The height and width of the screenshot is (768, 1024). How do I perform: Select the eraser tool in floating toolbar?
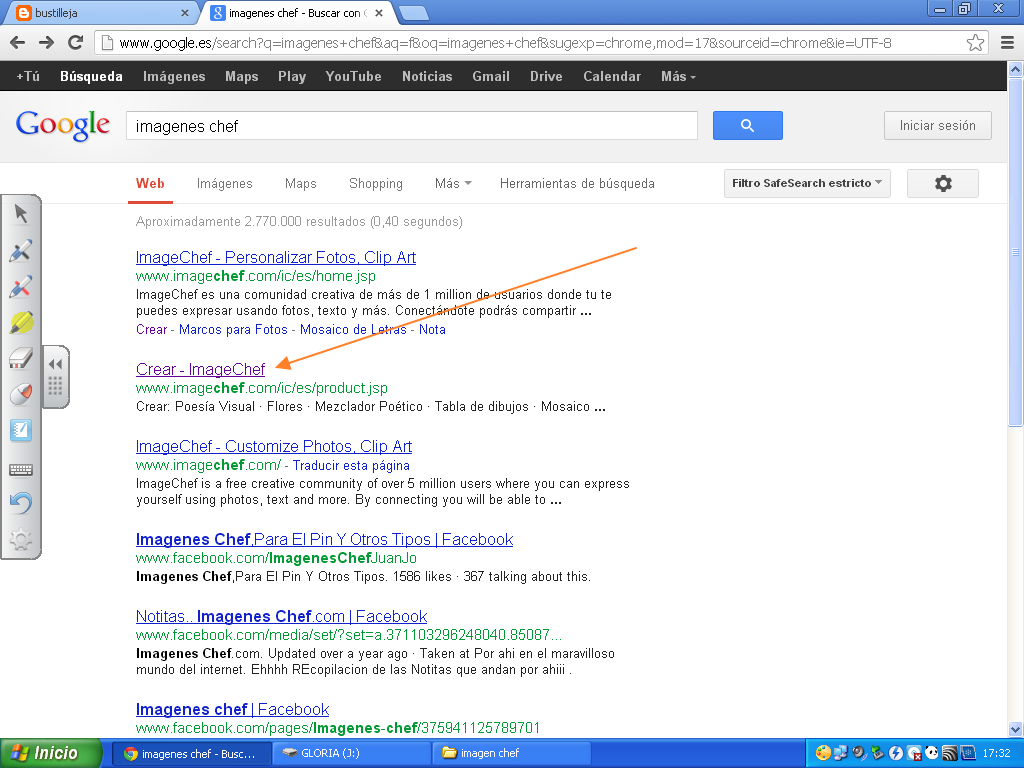[21, 358]
